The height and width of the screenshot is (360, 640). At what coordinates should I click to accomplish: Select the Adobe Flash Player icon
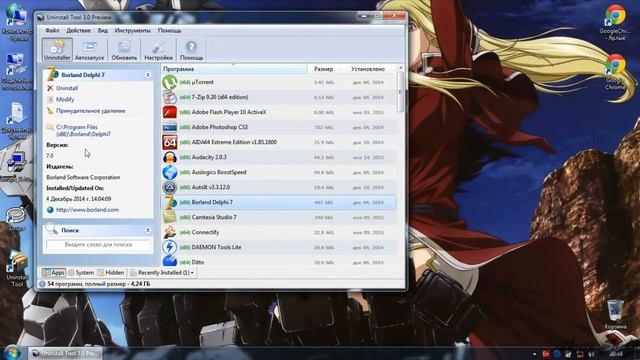click(x=169, y=112)
